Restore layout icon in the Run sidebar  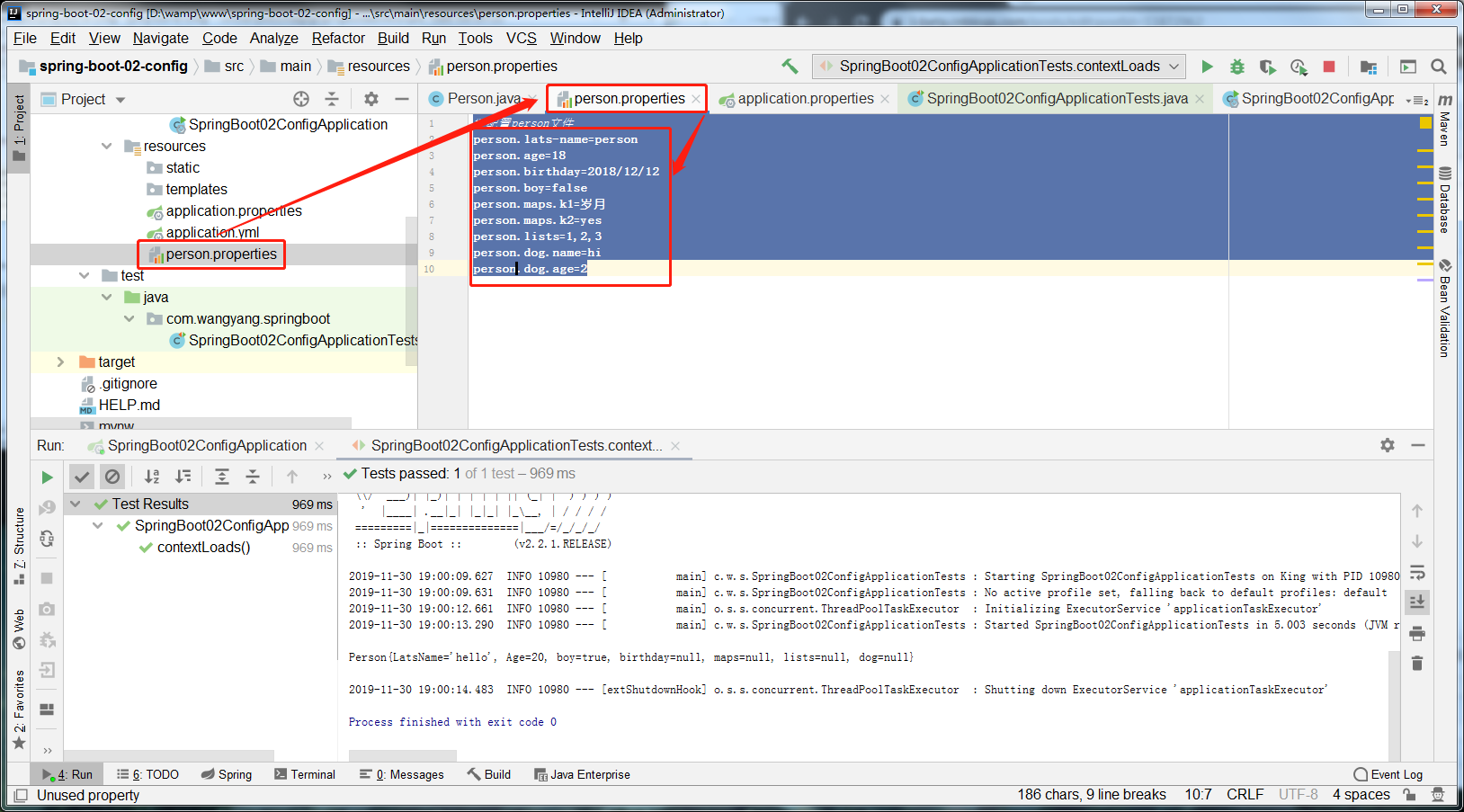click(x=47, y=709)
